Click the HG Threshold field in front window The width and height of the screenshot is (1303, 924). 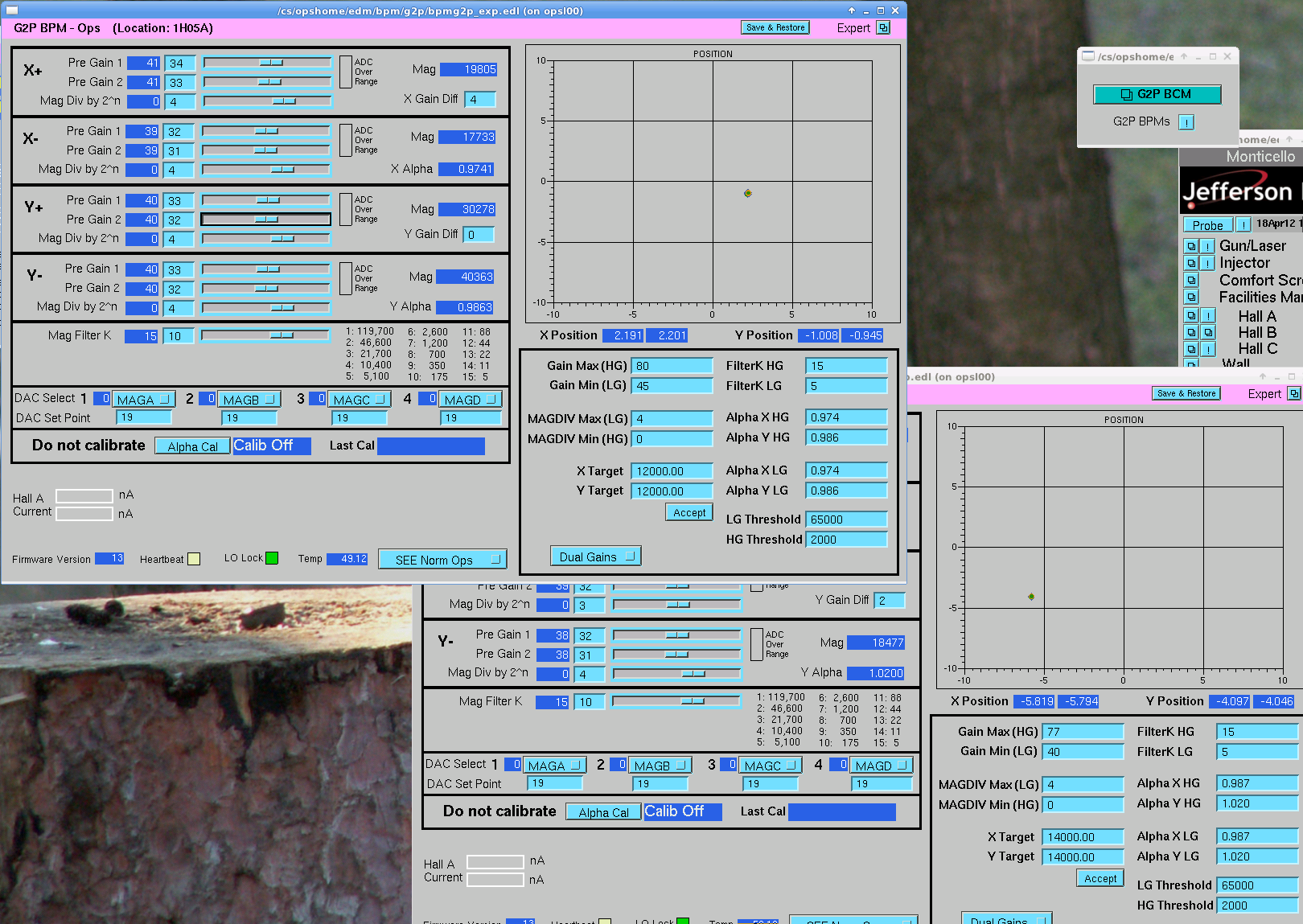pos(846,540)
